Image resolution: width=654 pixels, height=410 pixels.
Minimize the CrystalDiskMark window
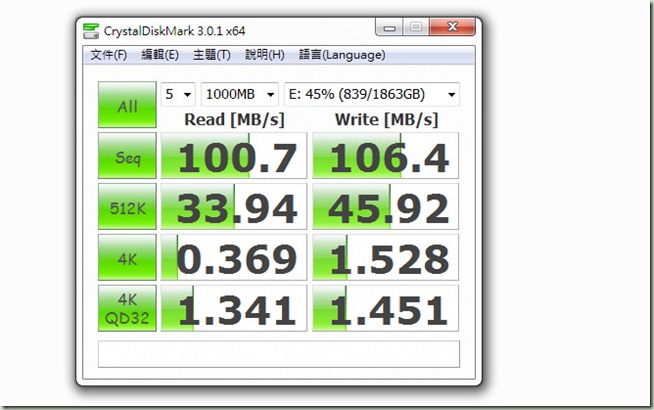point(389,27)
